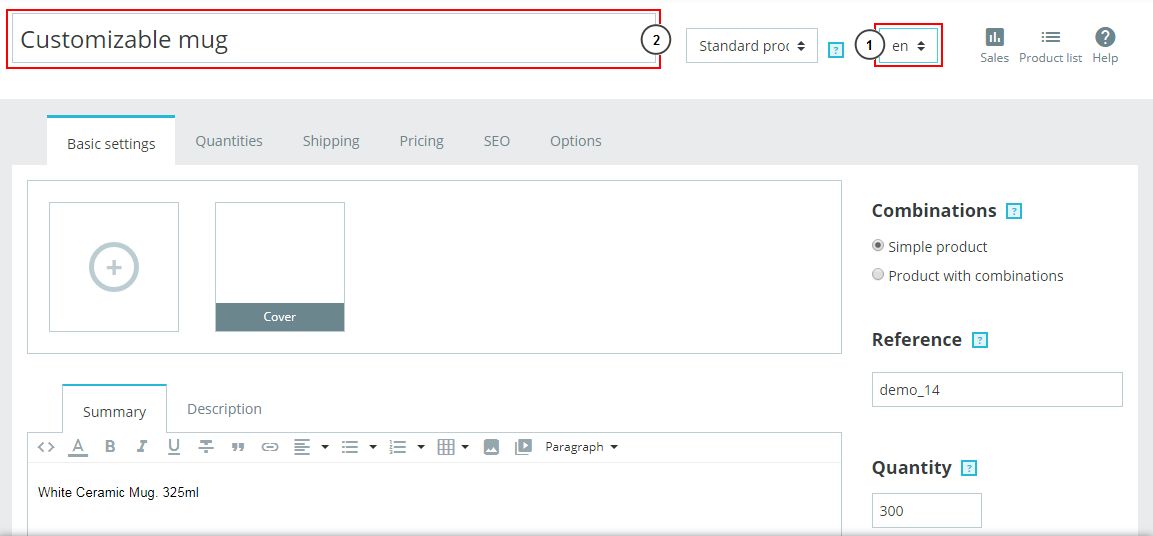
Task: Go to Product list
Action: coord(1050,45)
